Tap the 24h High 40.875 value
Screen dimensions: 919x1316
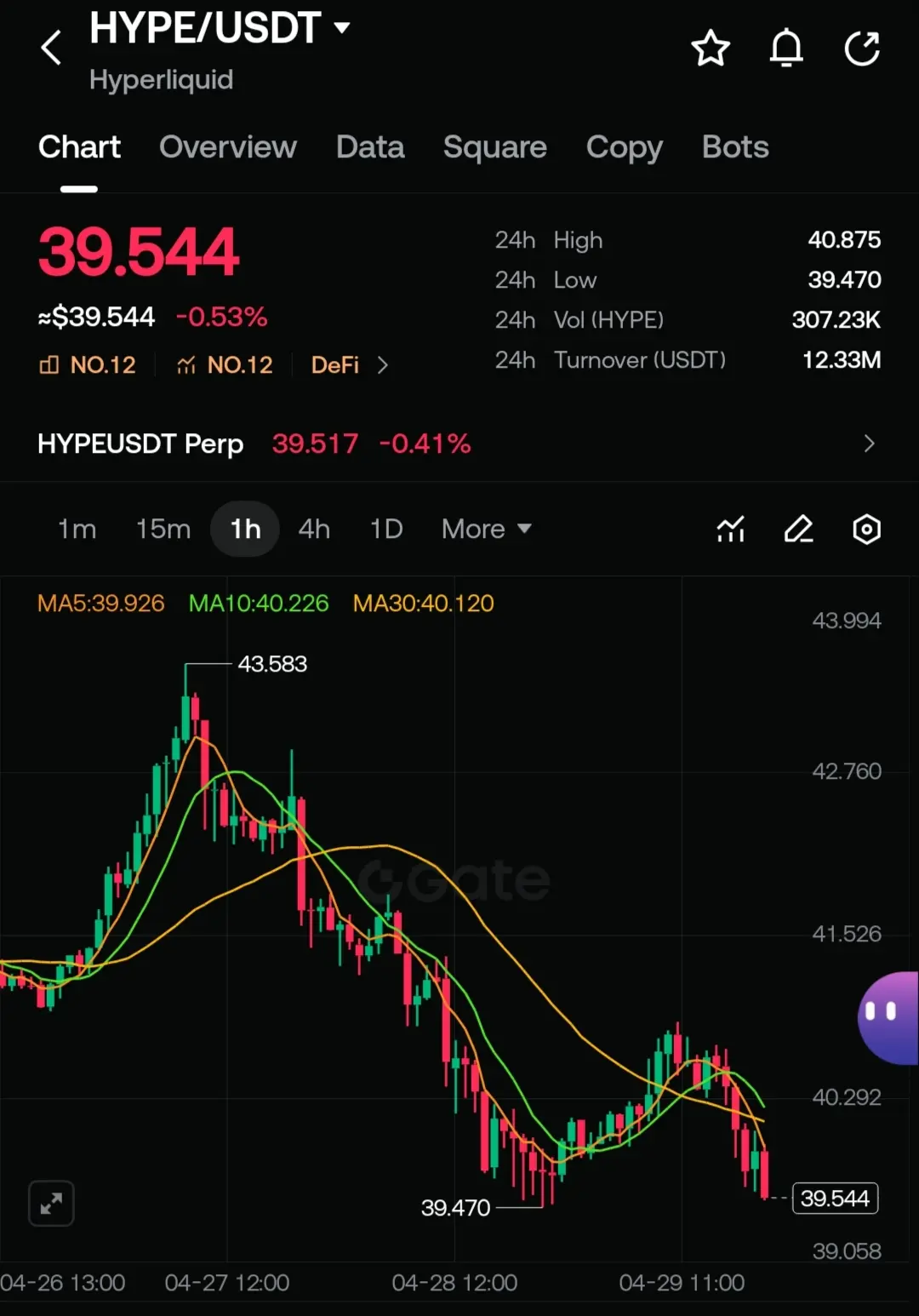844,240
